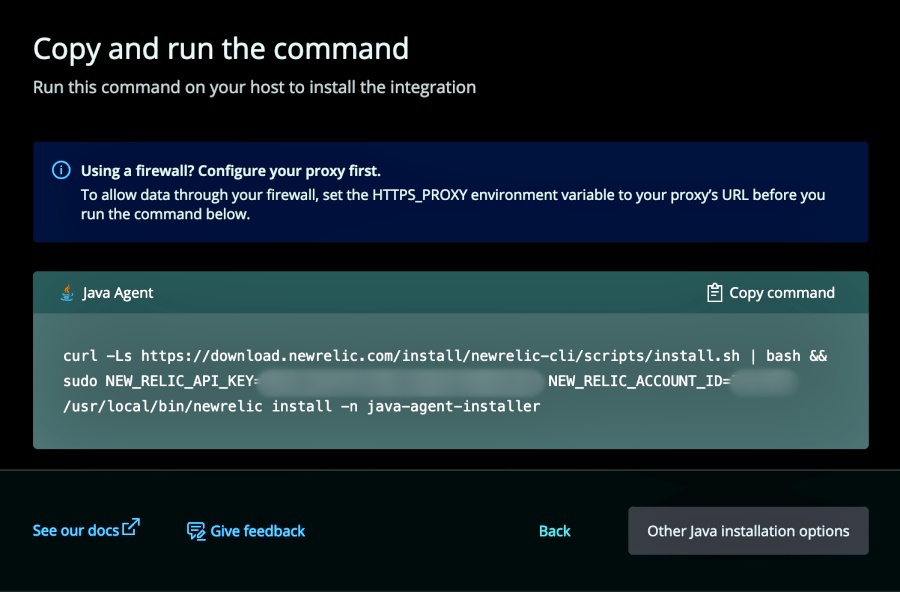The height and width of the screenshot is (592, 900).
Task: Click the blurred NEW_RELIC_API_KEY value
Action: click(x=401, y=382)
